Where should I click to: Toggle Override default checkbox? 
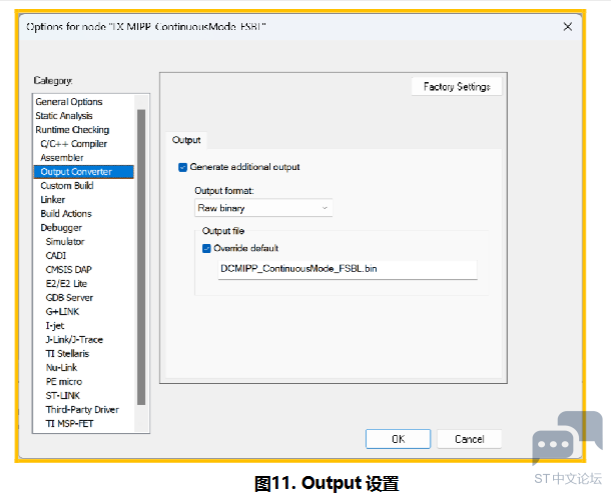pyautogui.click(x=207, y=248)
